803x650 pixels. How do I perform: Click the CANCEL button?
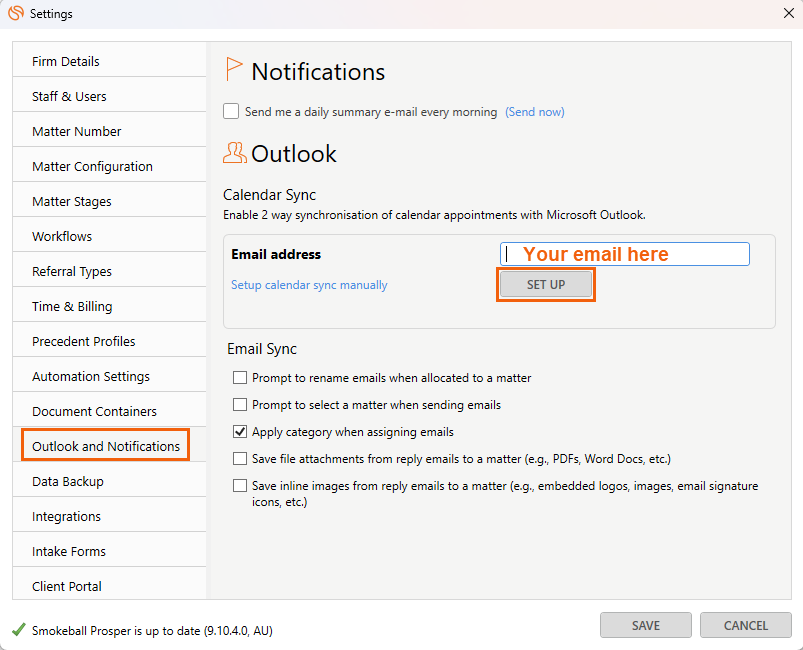pos(746,625)
